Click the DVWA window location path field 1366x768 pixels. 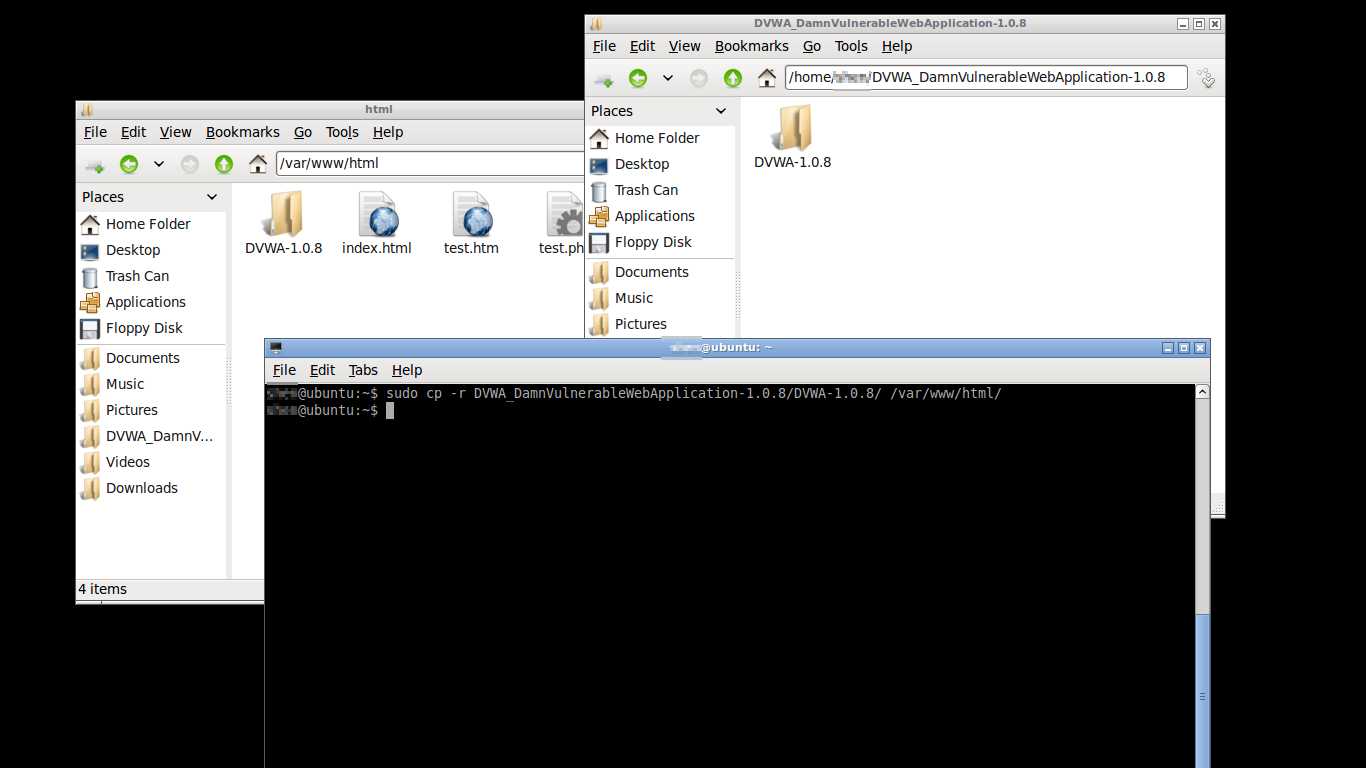coord(986,77)
